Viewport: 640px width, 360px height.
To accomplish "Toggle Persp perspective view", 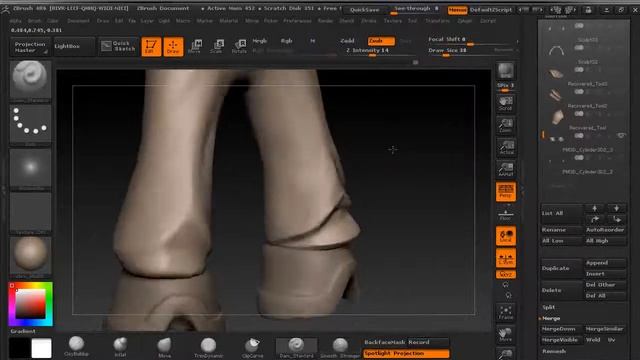I will (506, 191).
